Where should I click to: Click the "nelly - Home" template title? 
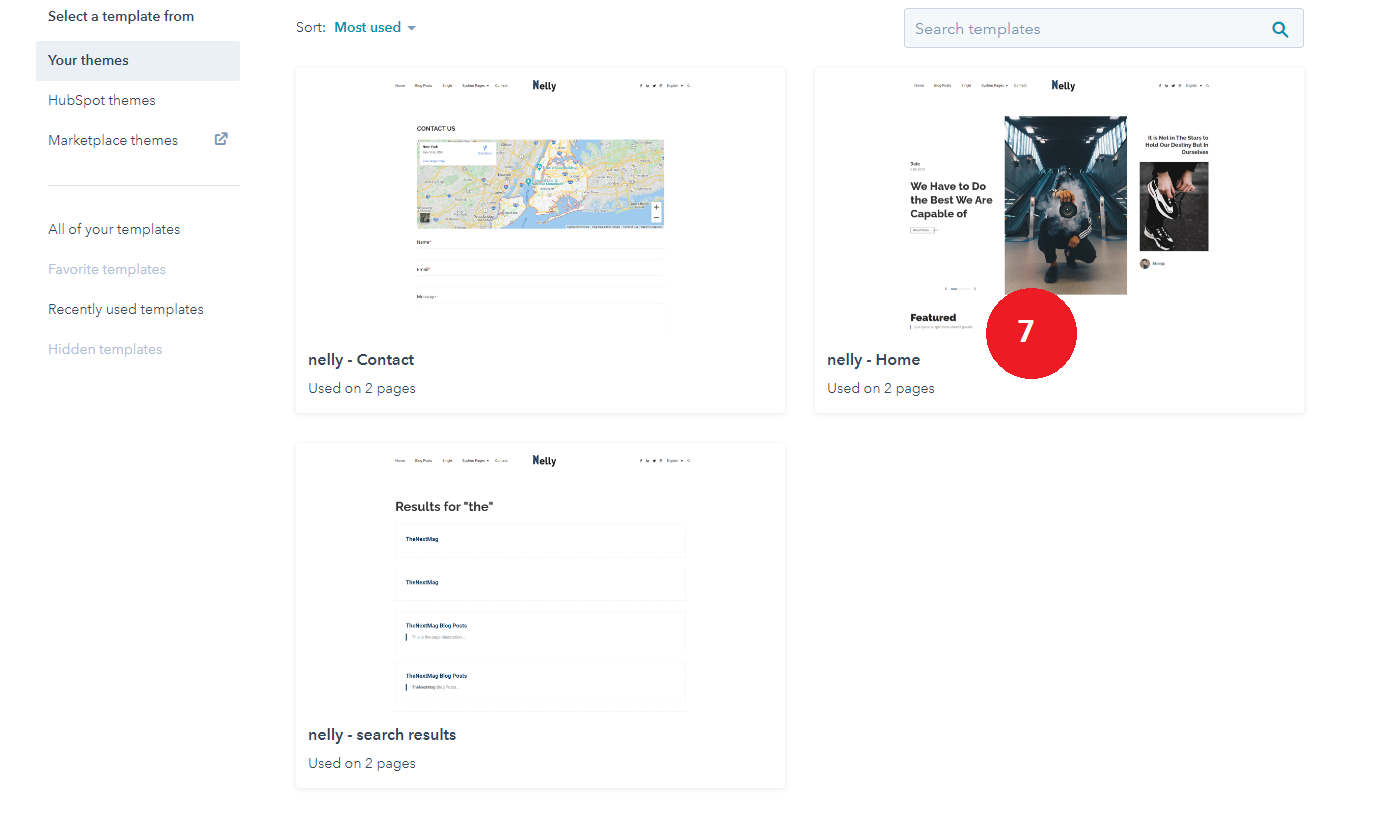pos(873,360)
